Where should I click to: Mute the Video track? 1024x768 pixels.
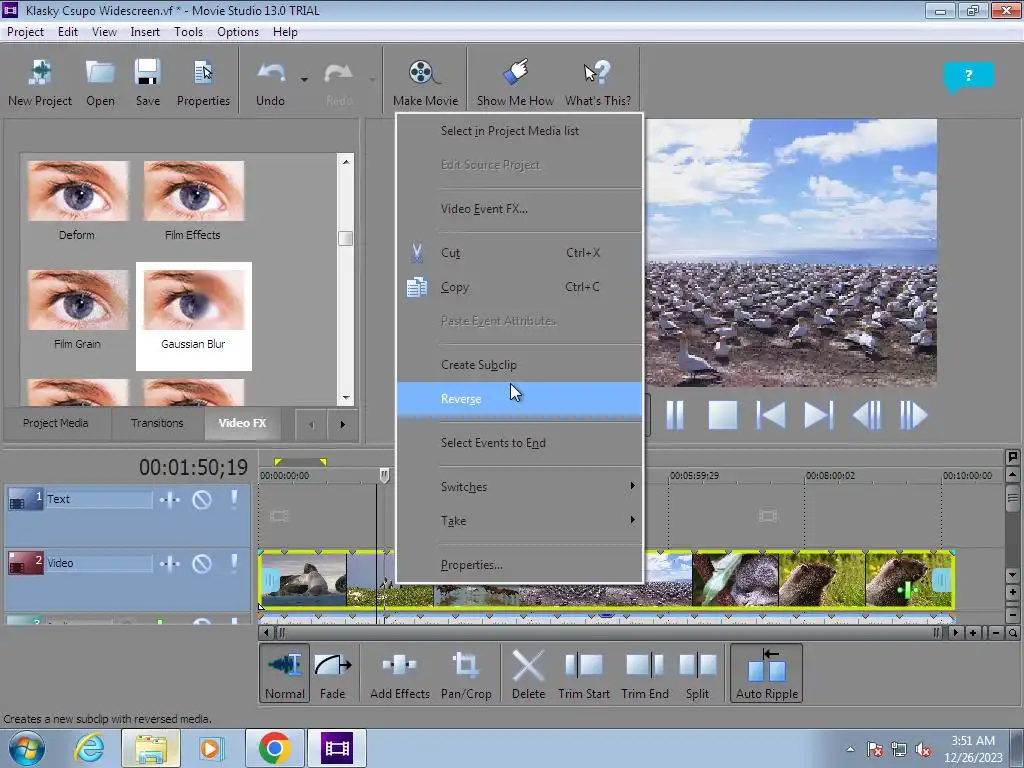coord(202,563)
